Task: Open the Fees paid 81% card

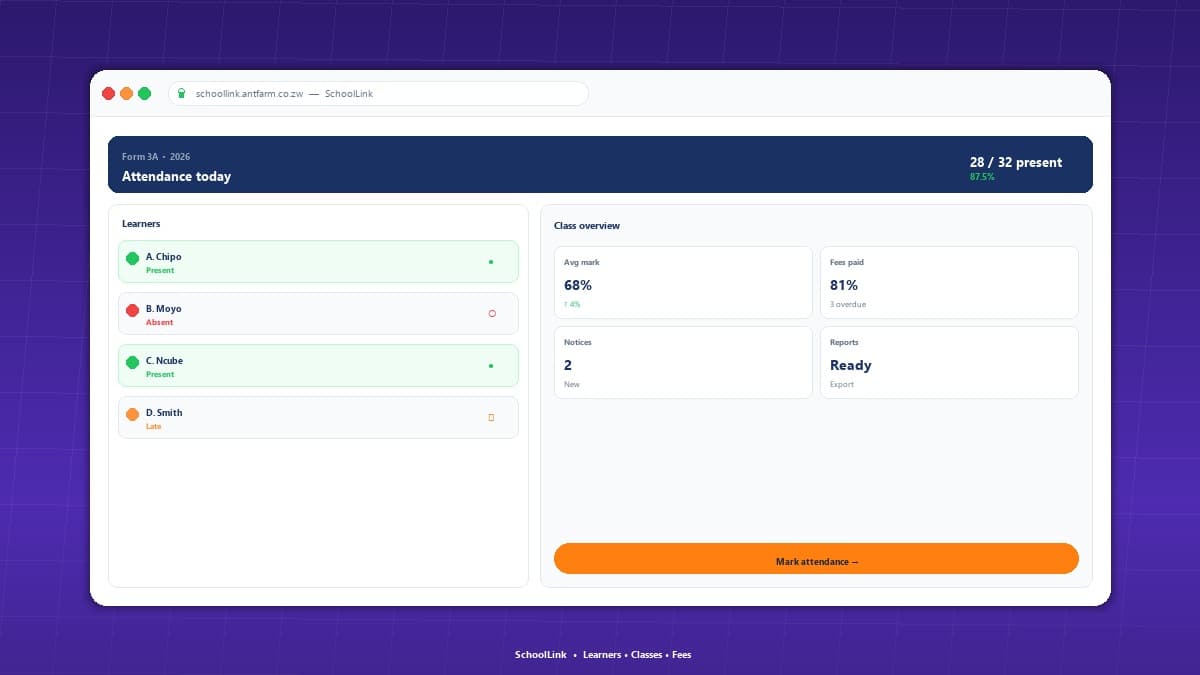Action: pos(949,283)
